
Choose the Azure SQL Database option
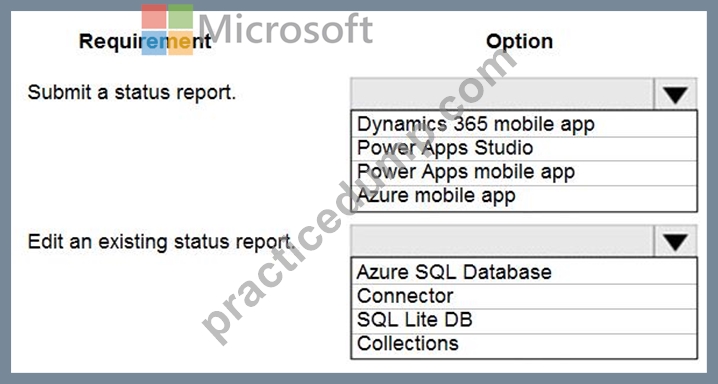point(524,272)
